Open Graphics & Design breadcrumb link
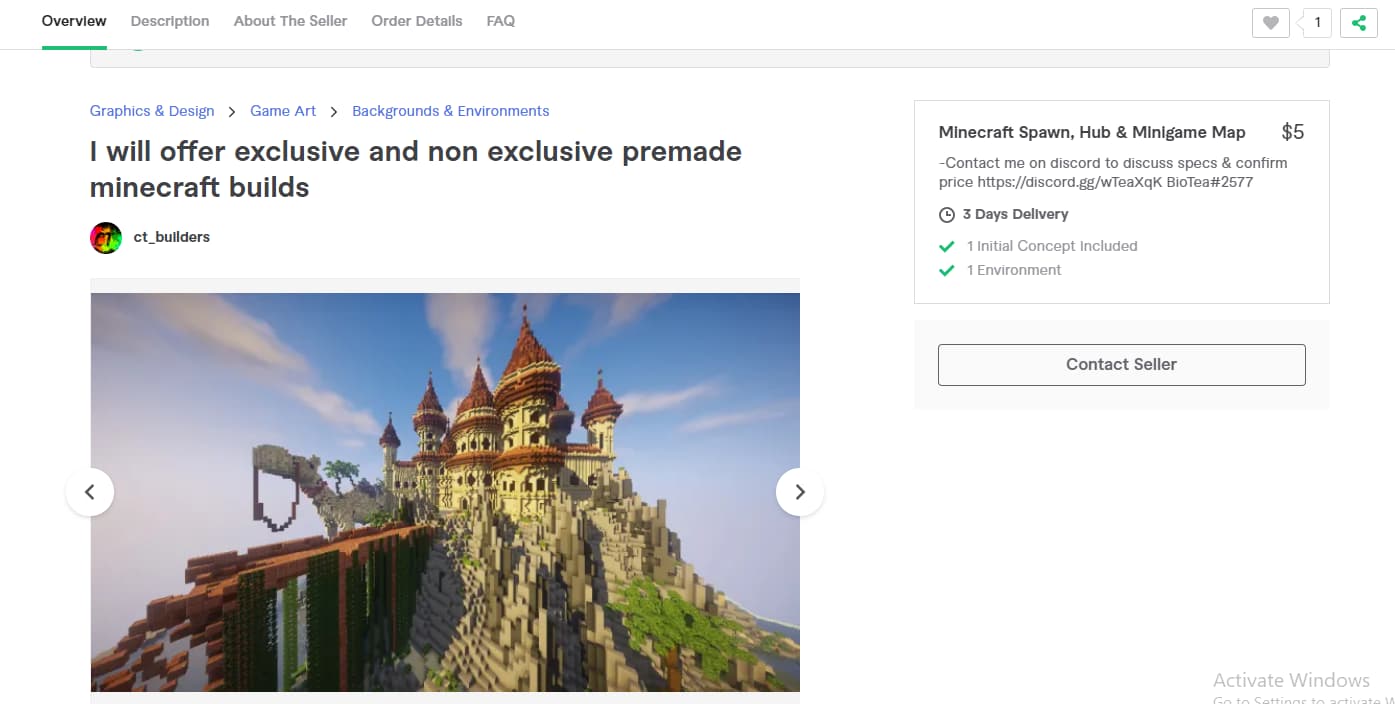Screen dimensions: 1395x704 (152, 111)
